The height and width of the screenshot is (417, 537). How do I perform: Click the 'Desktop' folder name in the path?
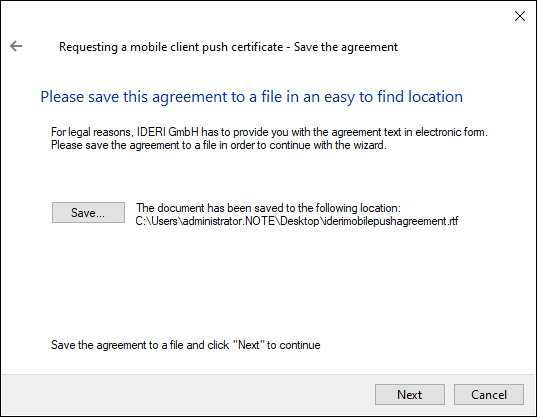[x=300, y=221]
